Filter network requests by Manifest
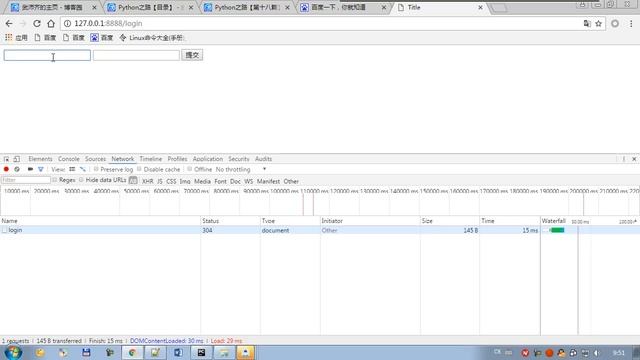The image size is (640, 360). (268, 181)
